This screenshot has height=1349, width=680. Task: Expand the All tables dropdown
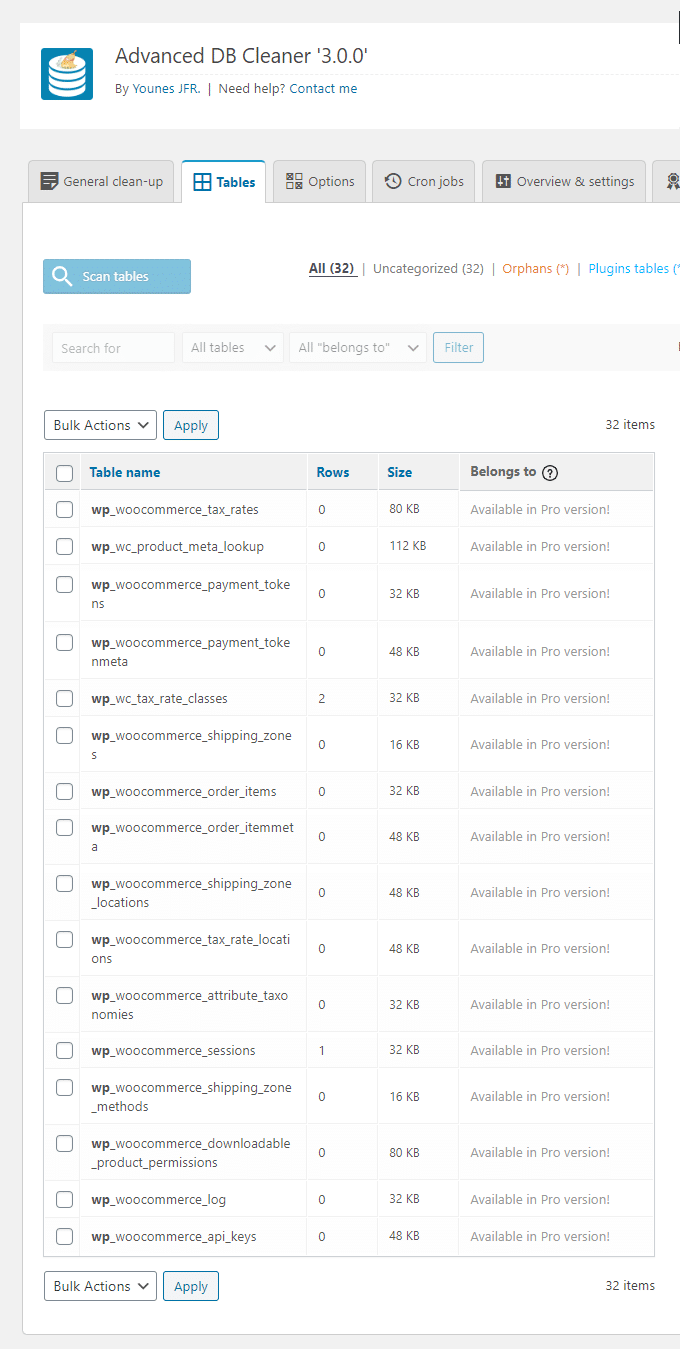tap(233, 348)
